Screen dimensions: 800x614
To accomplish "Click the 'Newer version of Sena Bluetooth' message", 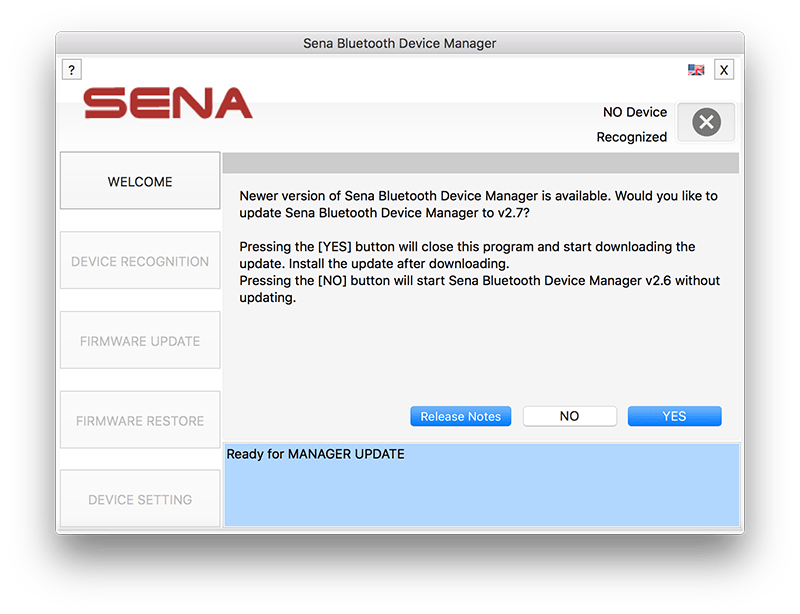I will pos(479,204).
